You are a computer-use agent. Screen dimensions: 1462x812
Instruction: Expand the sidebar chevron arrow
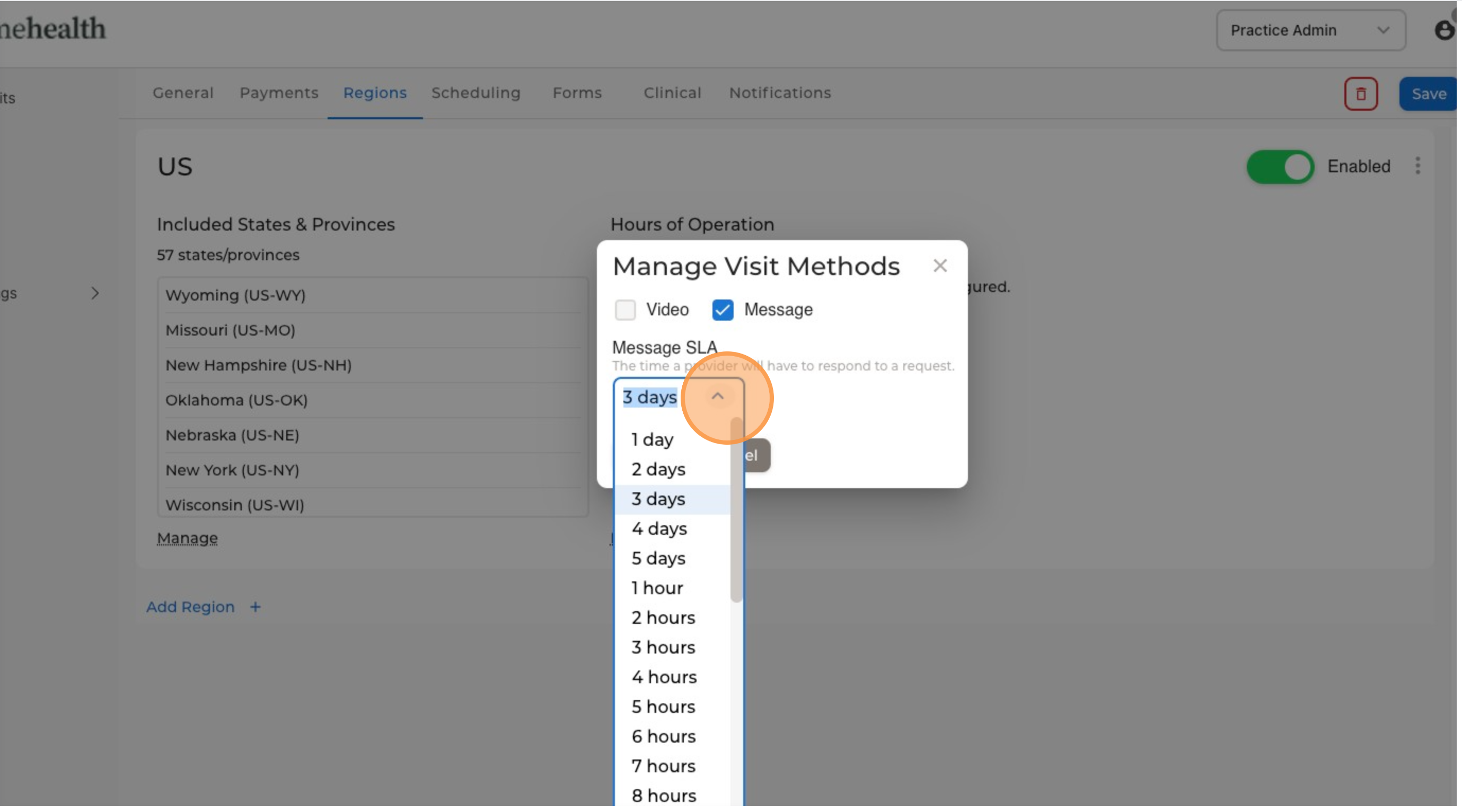pyautogui.click(x=95, y=294)
